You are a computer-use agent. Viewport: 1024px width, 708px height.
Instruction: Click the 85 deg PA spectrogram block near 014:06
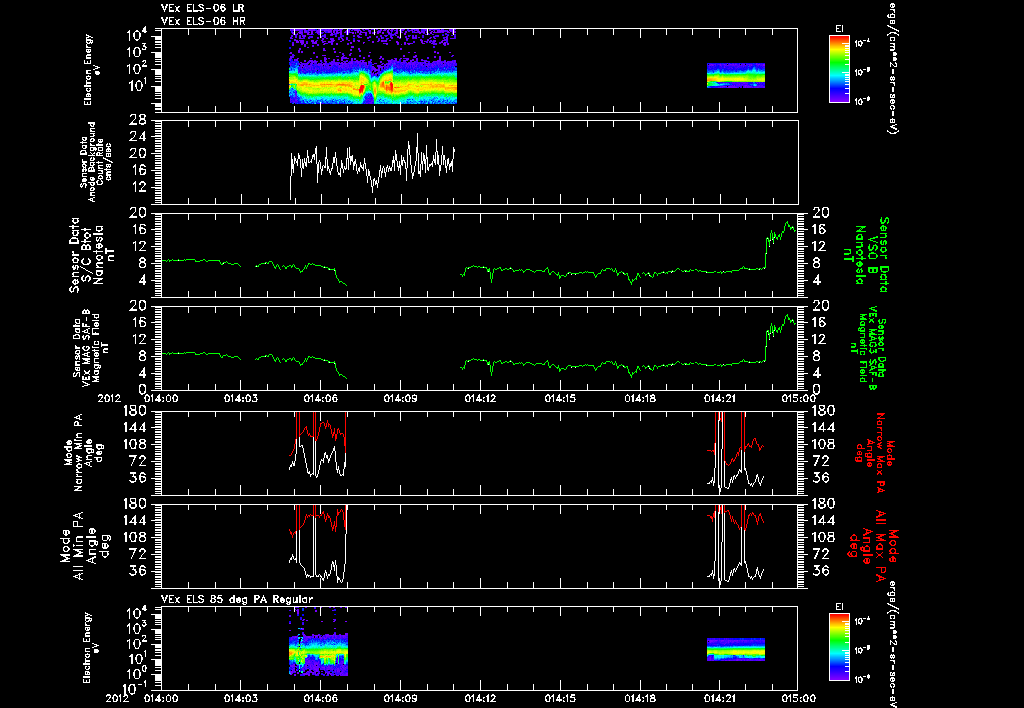319,643
